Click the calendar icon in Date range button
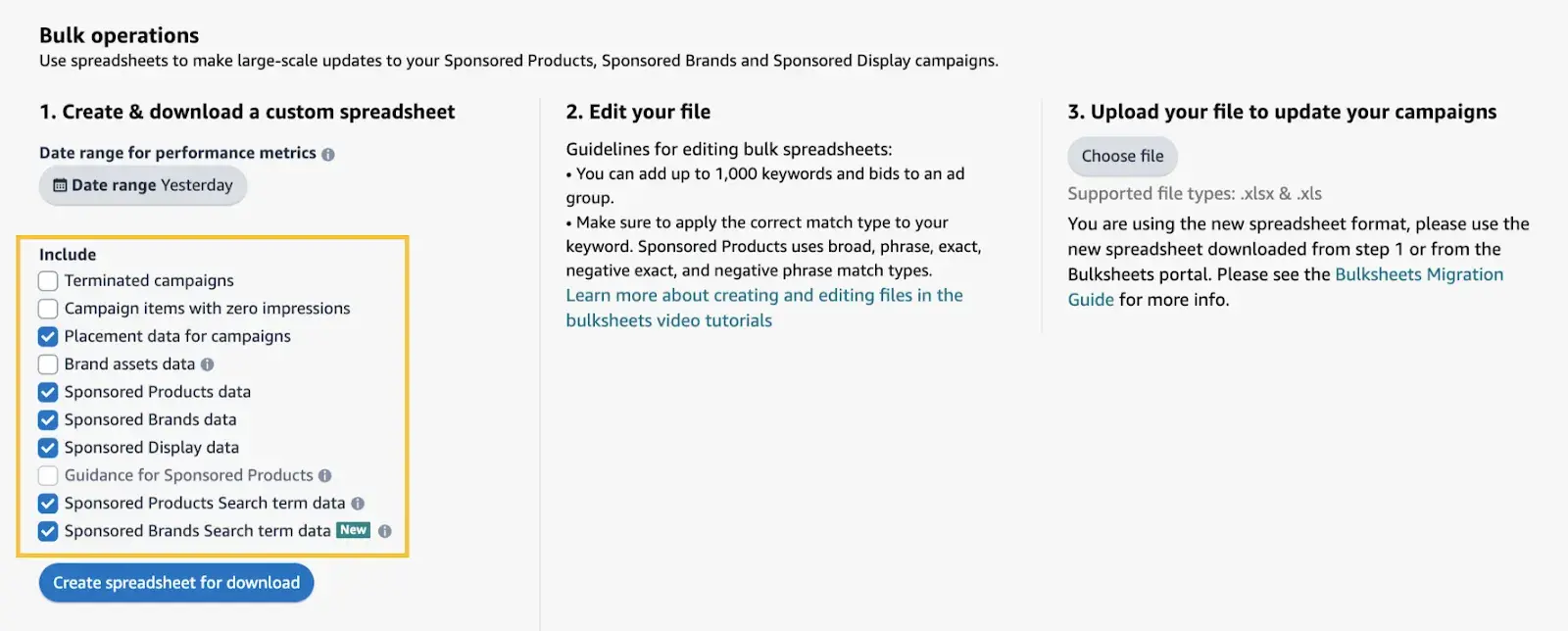Viewport: 1568px width, 631px height. [x=60, y=185]
